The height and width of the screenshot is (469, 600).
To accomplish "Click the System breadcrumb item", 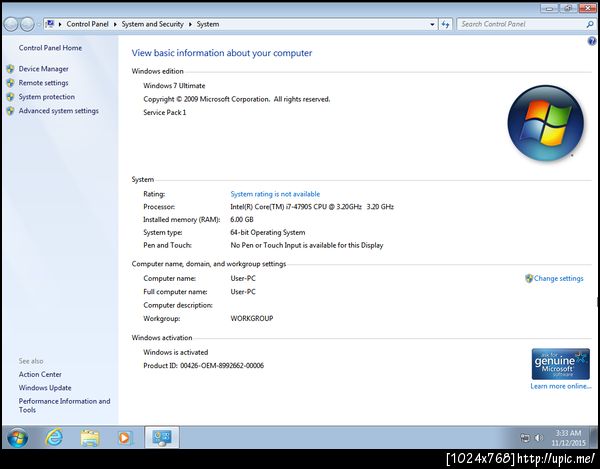I will (x=208, y=24).
